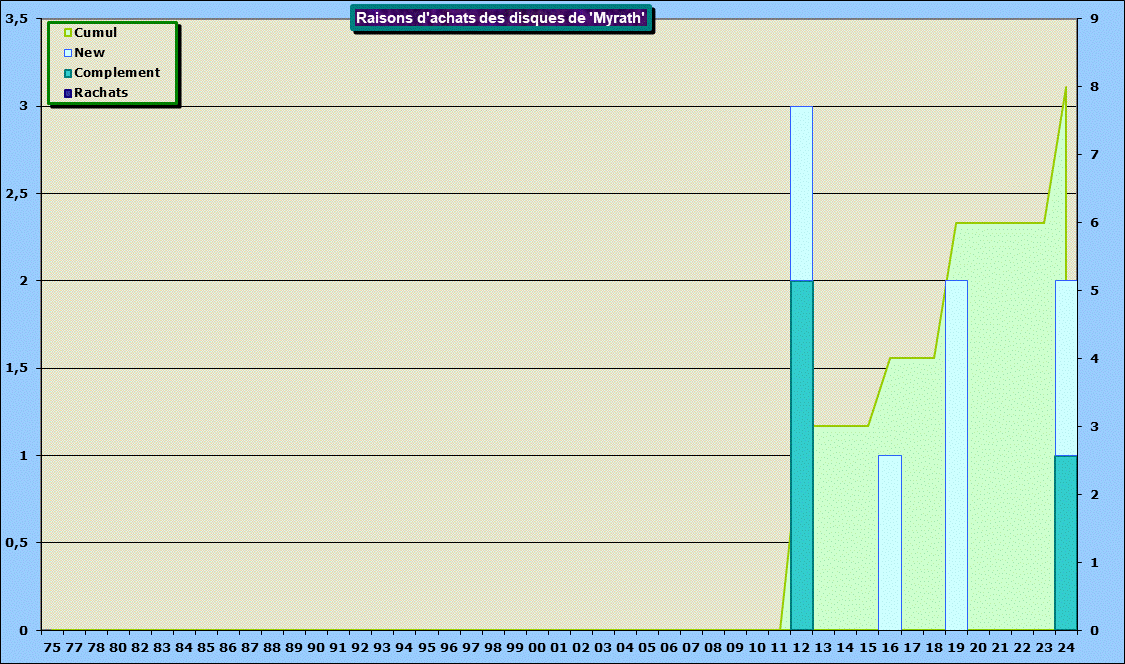
Task: Click left axis value 0,5
Action: click(17, 543)
